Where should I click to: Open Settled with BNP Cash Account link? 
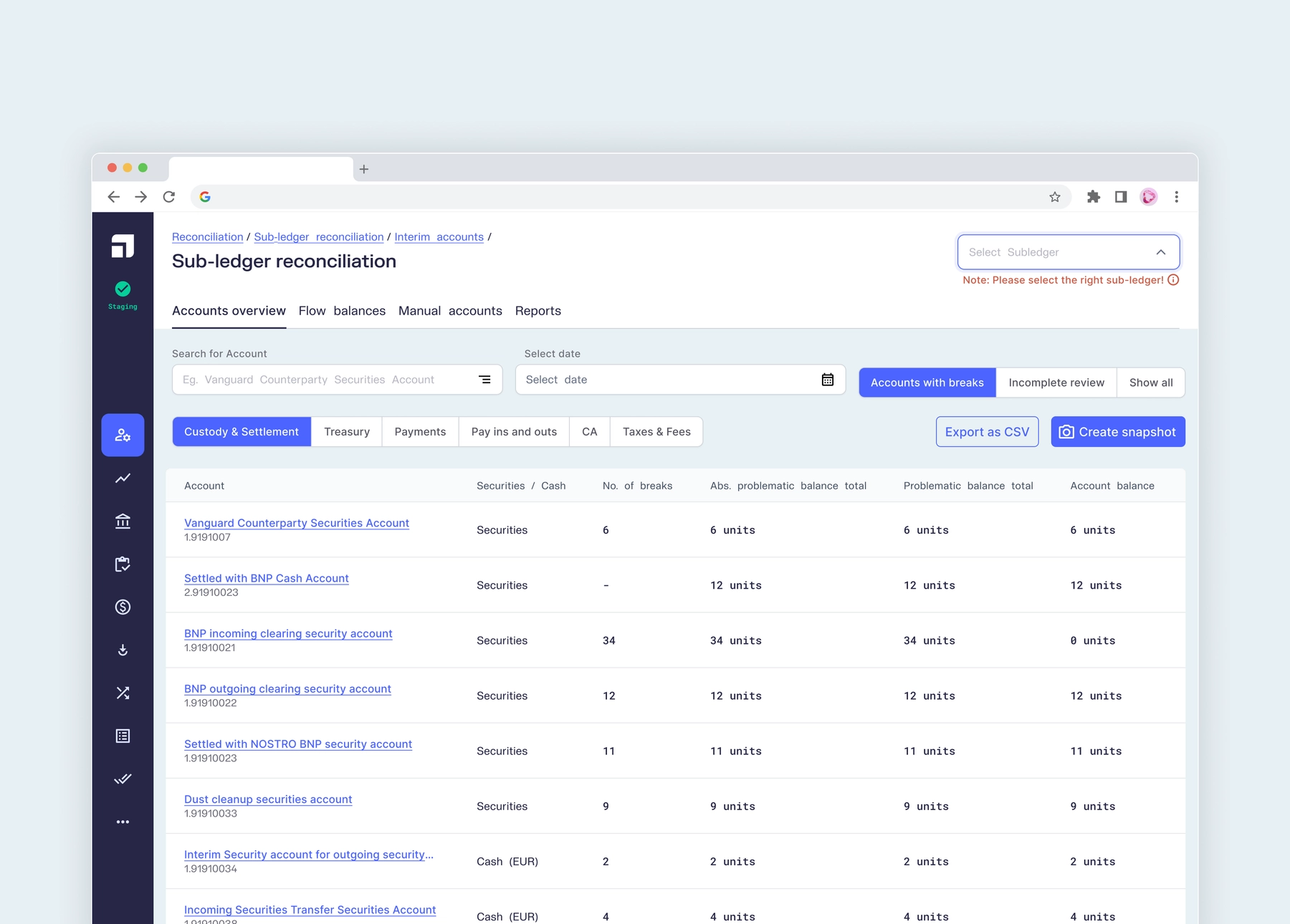tap(267, 578)
